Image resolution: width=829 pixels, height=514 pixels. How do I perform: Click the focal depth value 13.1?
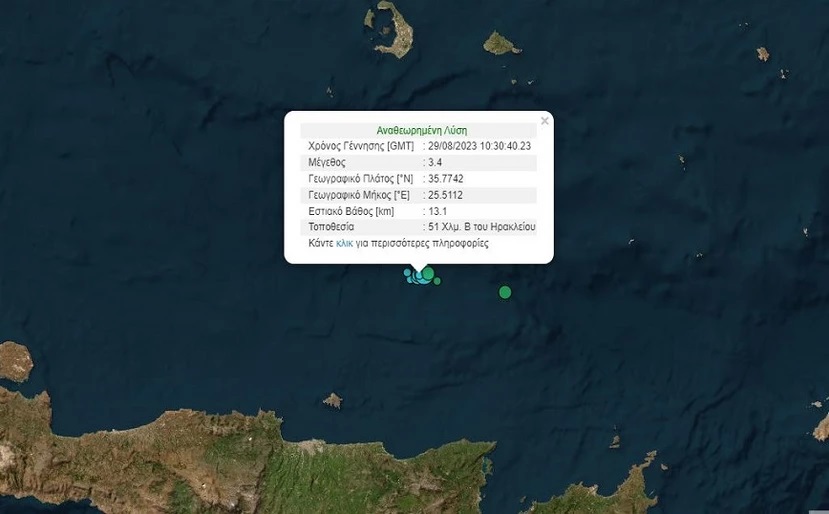coord(438,212)
